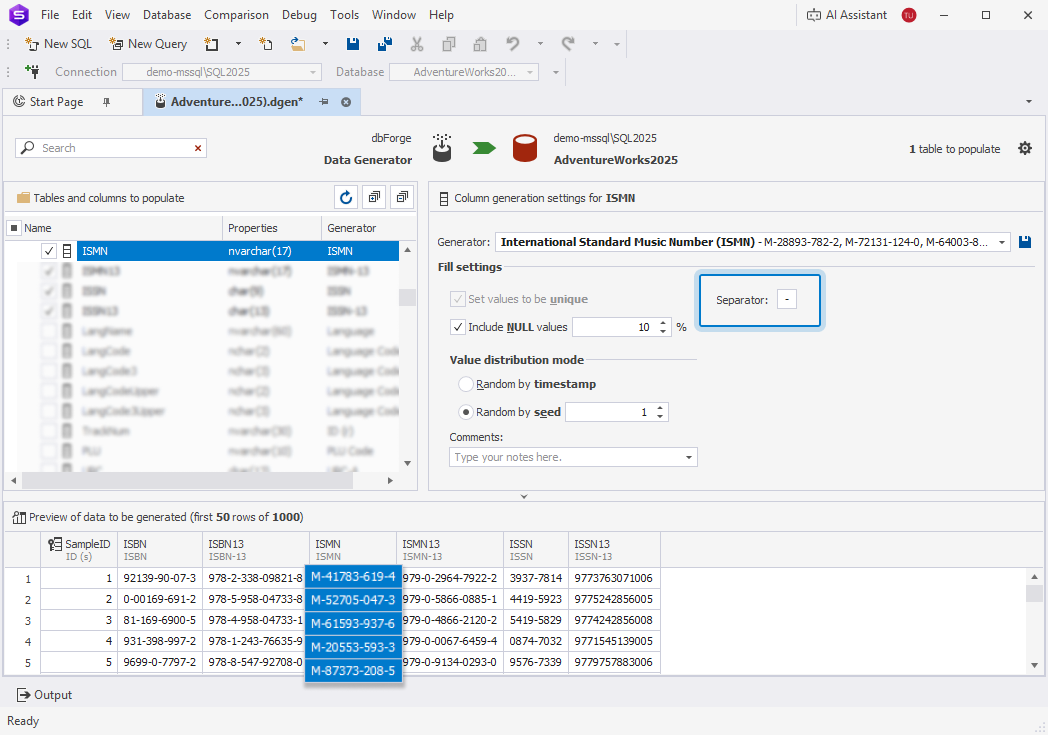Pin the Start Page tab

point(106,102)
